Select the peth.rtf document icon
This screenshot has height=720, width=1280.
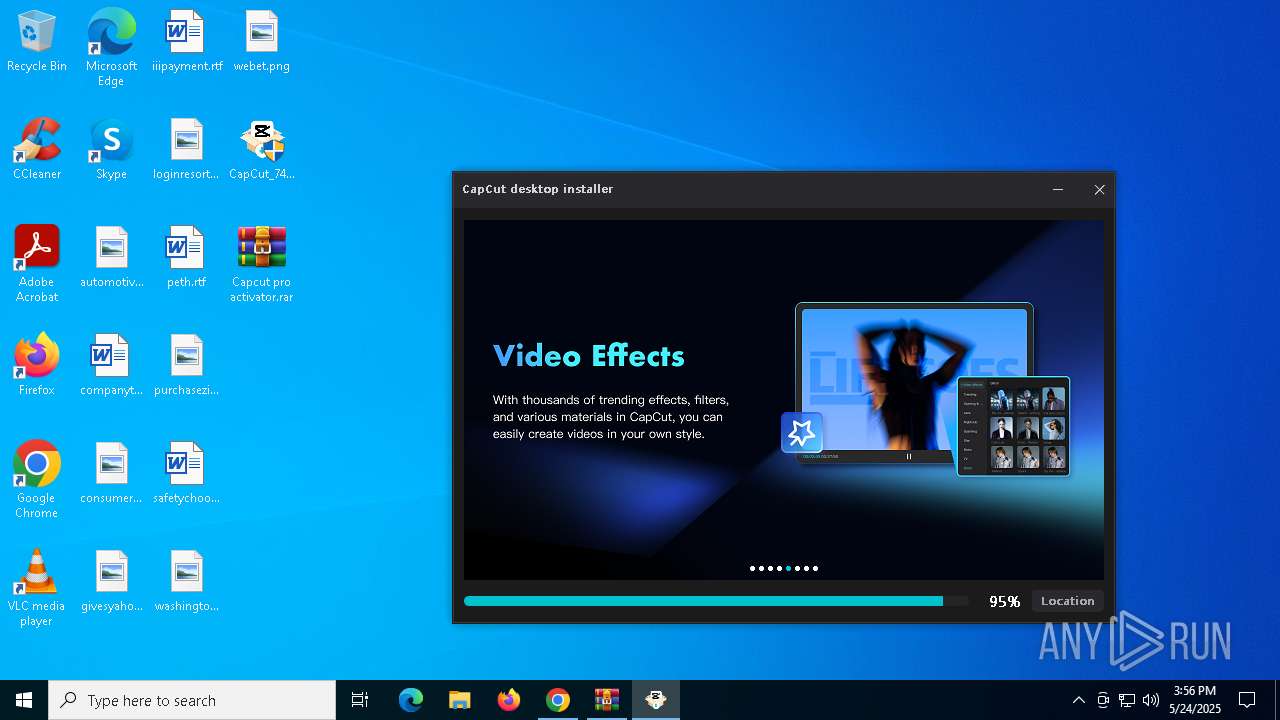point(186,258)
